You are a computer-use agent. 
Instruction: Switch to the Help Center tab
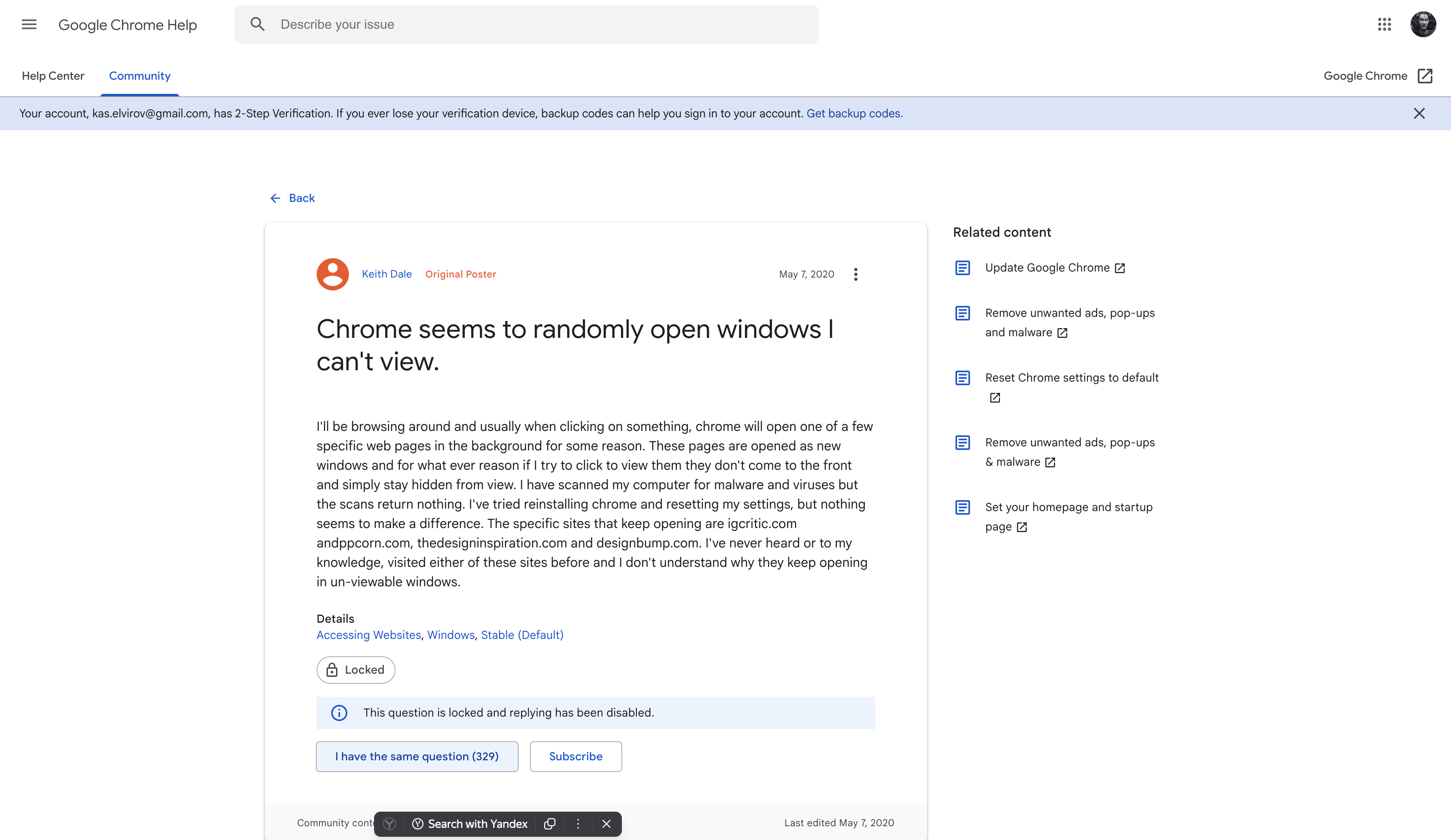pyautogui.click(x=53, y=76)
